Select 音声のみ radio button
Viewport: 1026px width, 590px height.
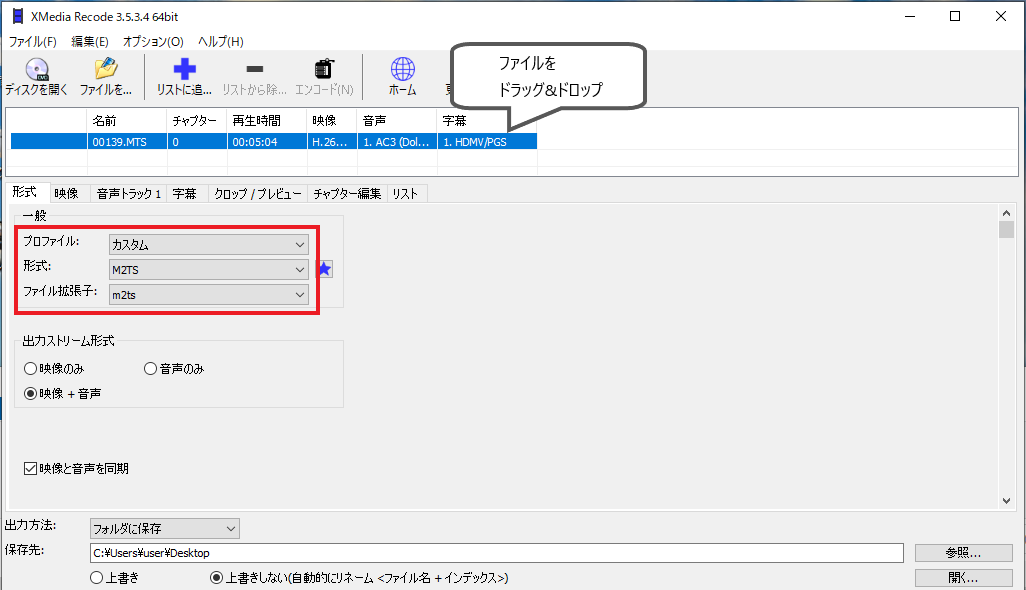[x=150, y=369]
